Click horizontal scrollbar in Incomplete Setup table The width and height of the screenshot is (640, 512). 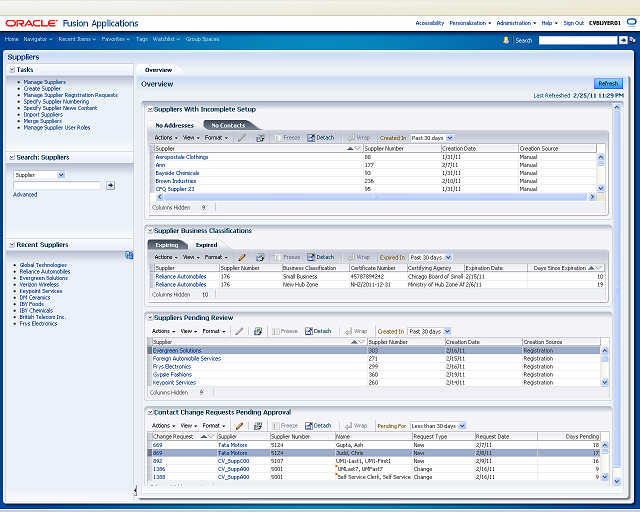point(375,197)
